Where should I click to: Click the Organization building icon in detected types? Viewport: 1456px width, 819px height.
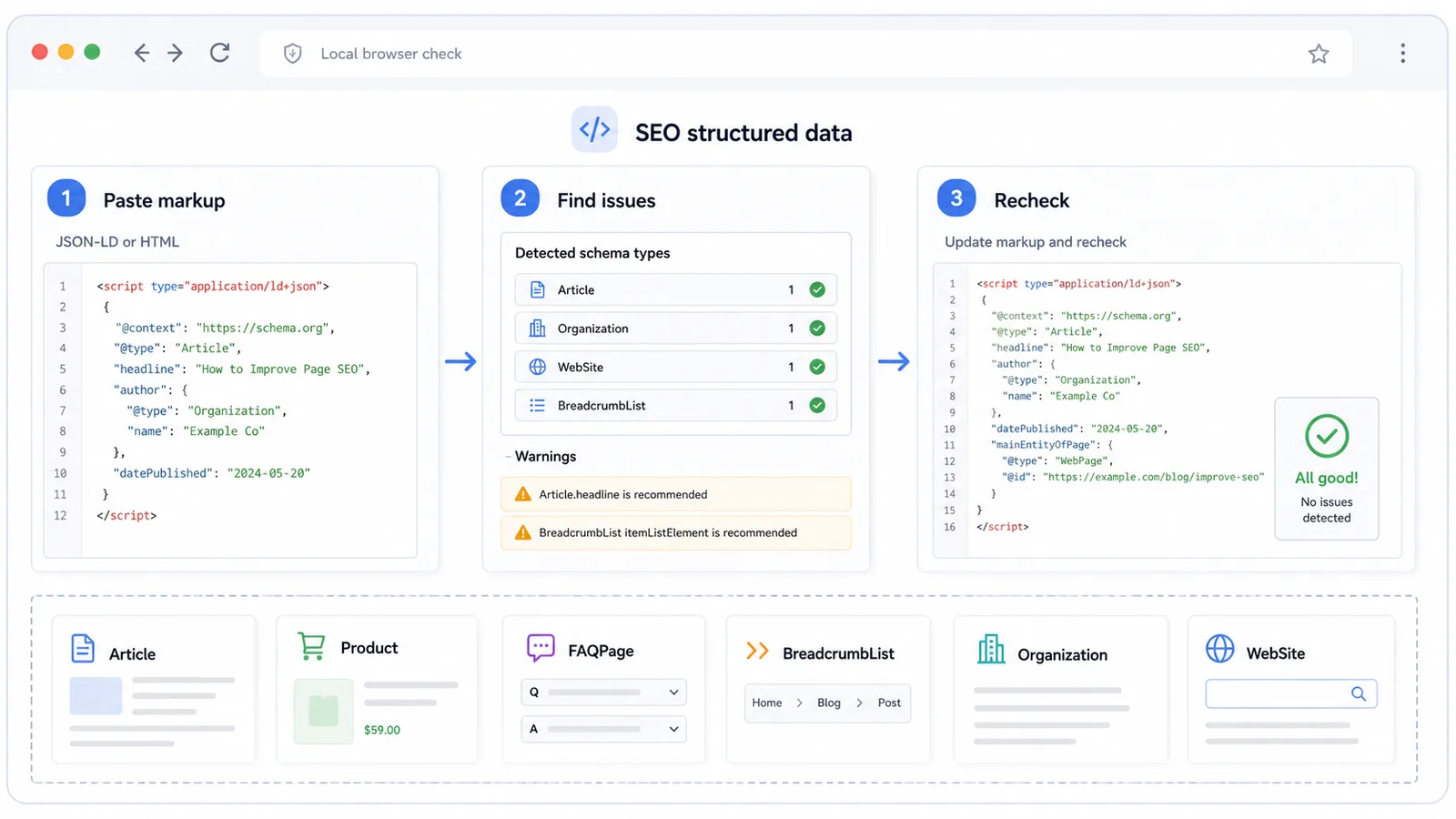(538, 329)
